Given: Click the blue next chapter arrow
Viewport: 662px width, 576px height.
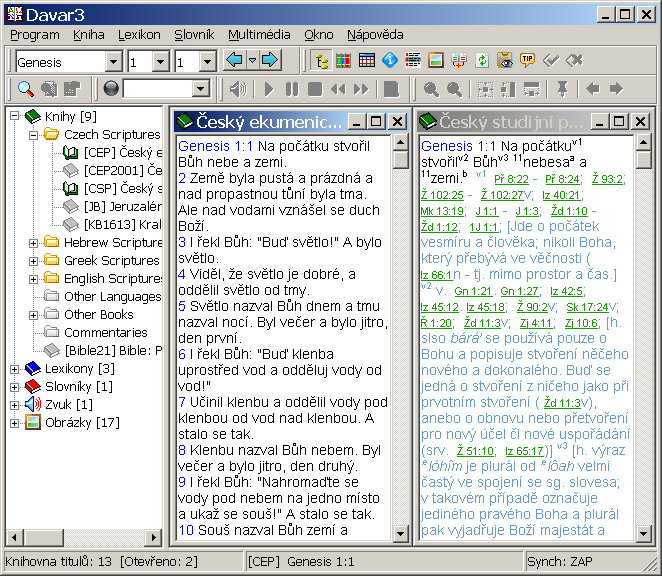Looking at the screenshot, I should click(269, 60).
